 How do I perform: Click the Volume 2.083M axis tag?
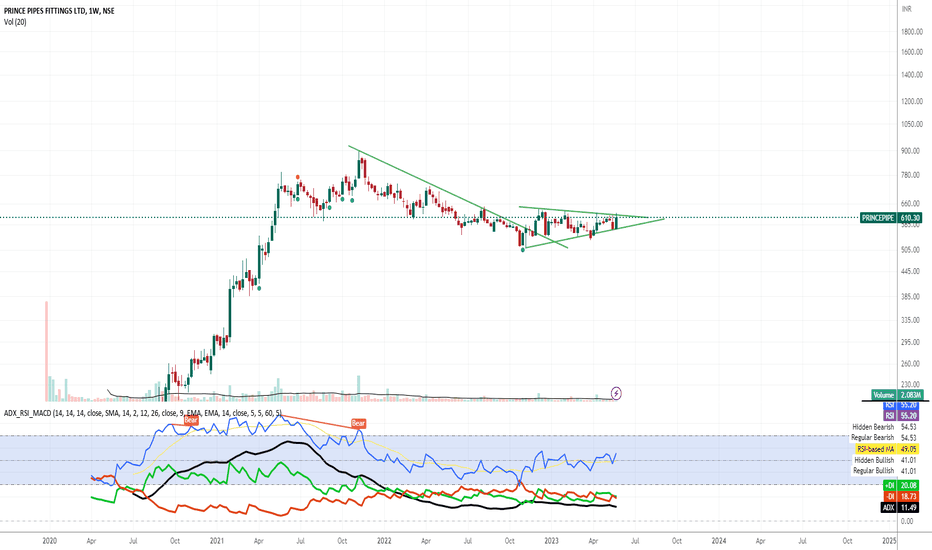(897, 395)
